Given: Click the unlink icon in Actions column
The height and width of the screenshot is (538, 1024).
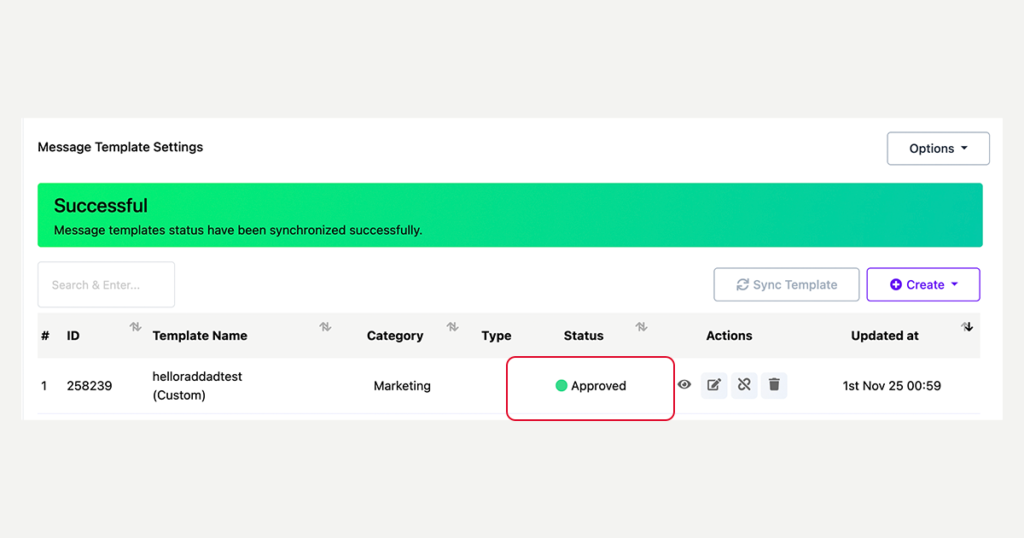Looking at the screenshot, I should (744, 385).
